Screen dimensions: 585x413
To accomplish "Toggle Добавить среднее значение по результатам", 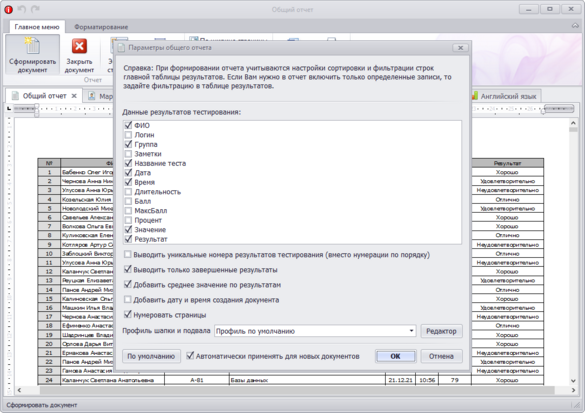I will tap(128, 285).
